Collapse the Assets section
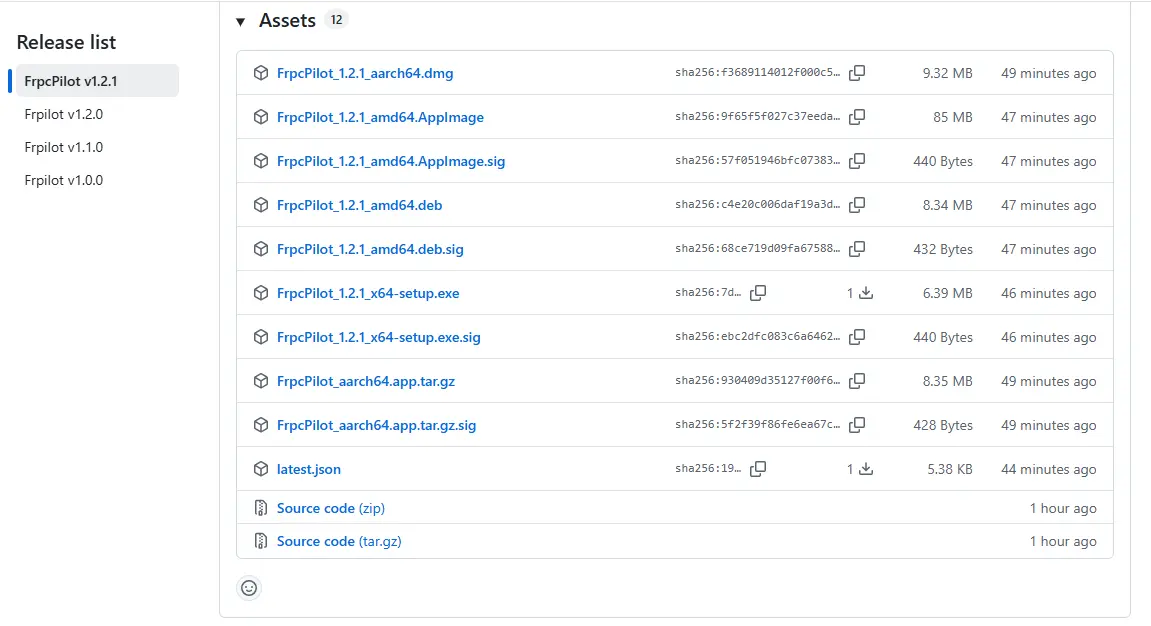The width and height of the screenshot is (1151, 626). (240, 21)
